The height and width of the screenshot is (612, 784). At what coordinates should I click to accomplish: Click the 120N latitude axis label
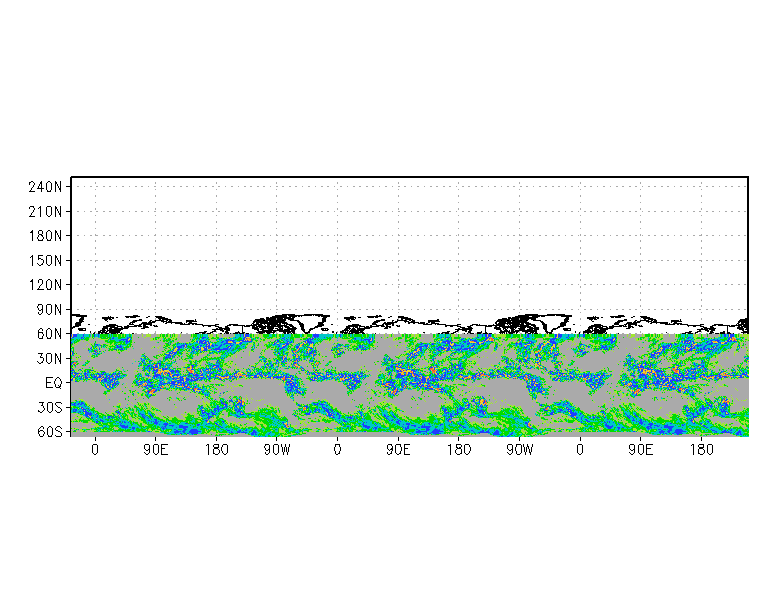point(46,285)
